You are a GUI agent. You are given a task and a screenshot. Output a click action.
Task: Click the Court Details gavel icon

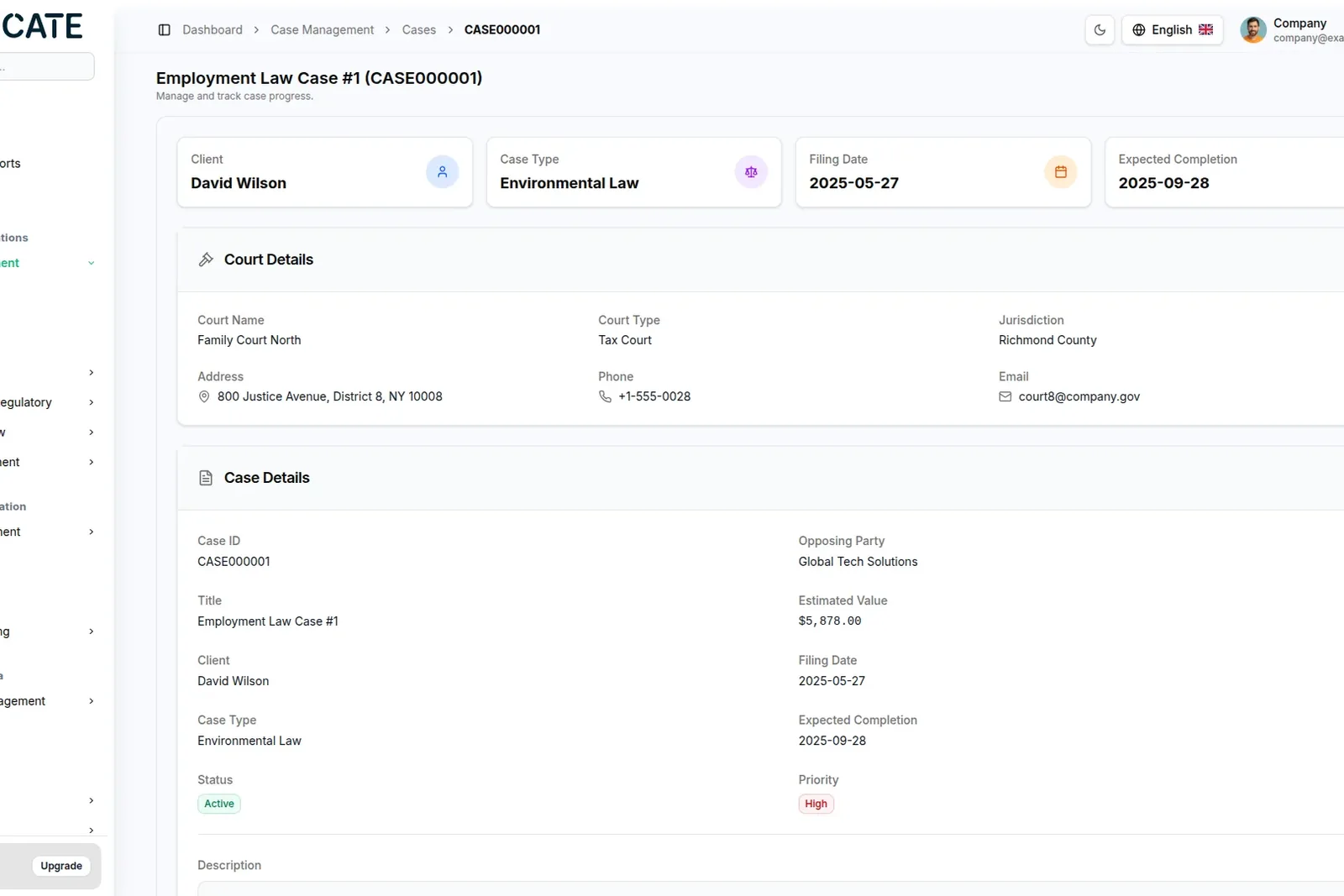(206, 259)
